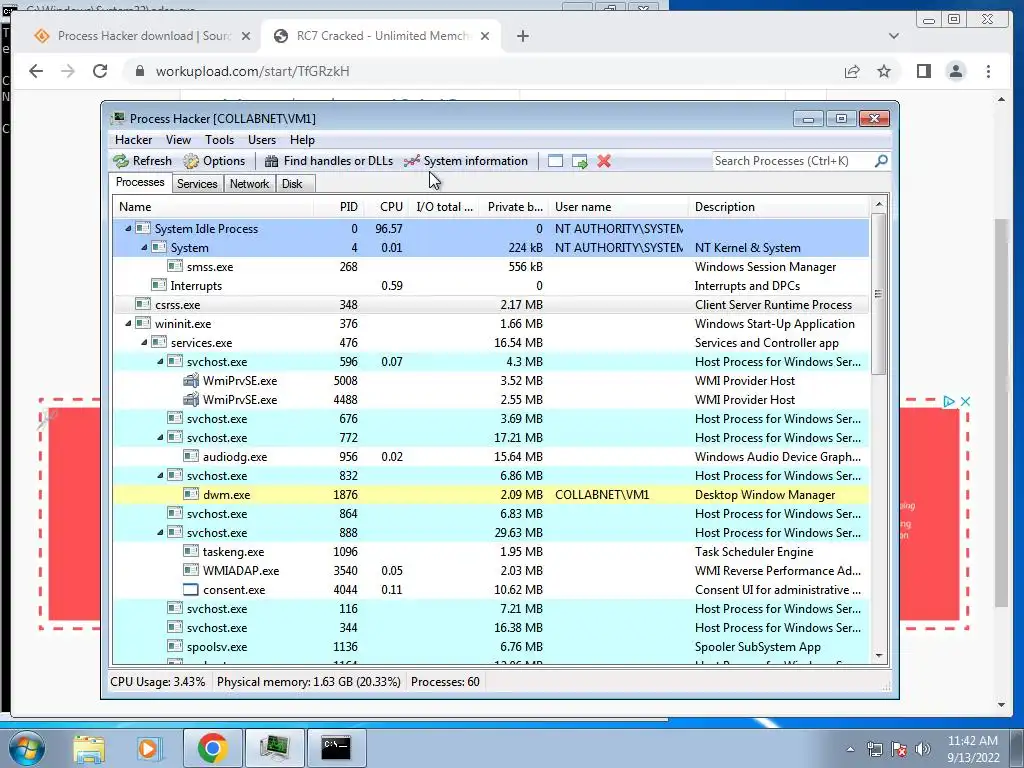Switch to Process Hacker download browser tab
The width and height of the screenshot is (1024, 768).
[142, 36]
